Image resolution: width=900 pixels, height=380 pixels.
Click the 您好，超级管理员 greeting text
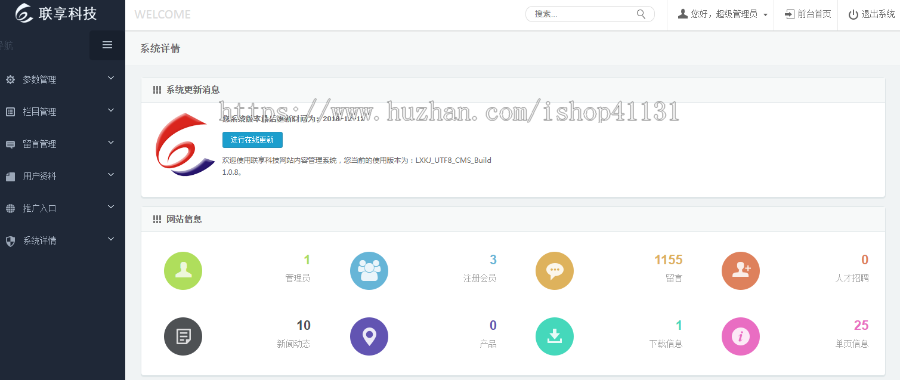[725, 14]
